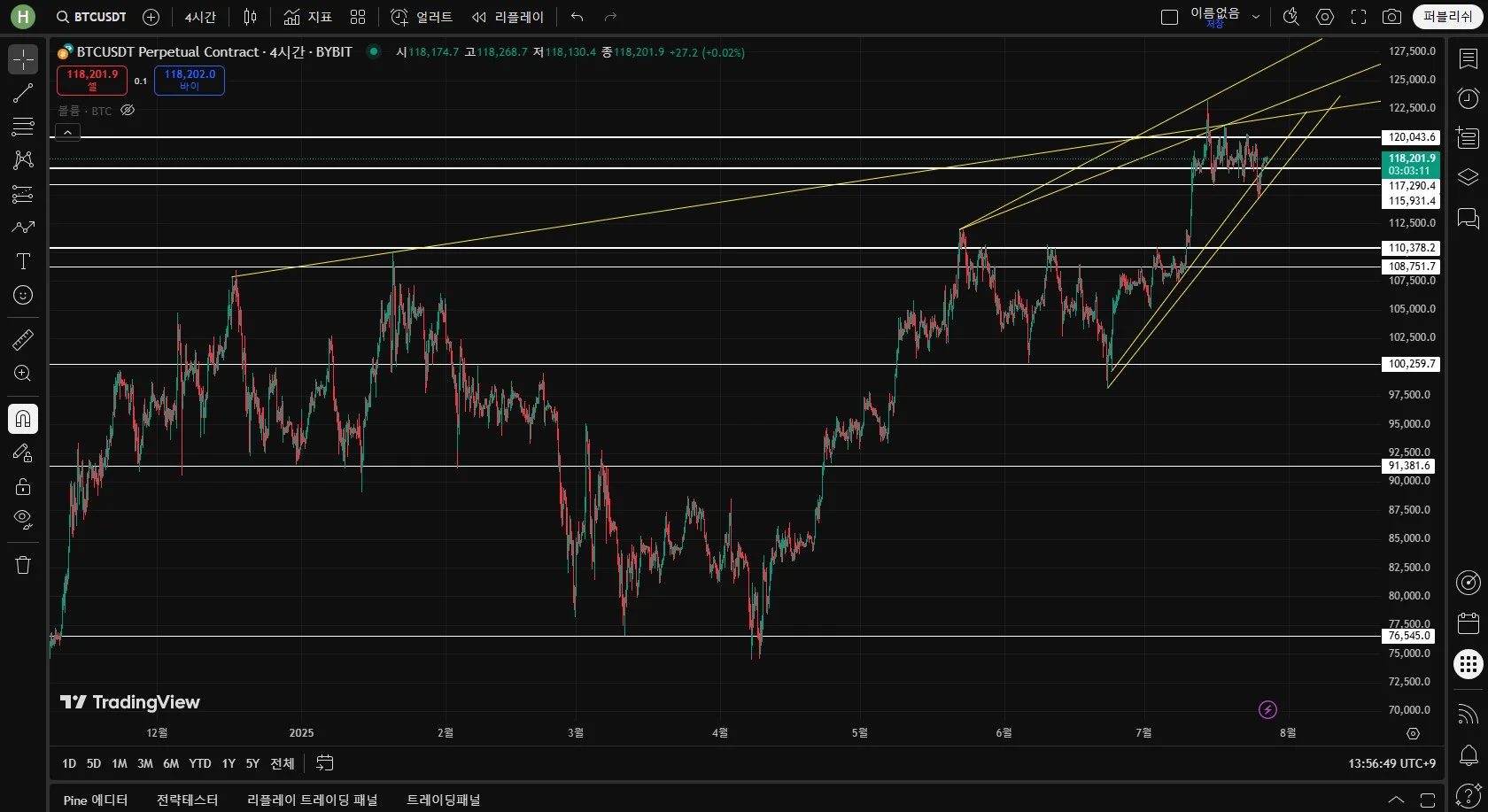
Task: Toggle volume indicator visibility eye
Action: point(128,111)
